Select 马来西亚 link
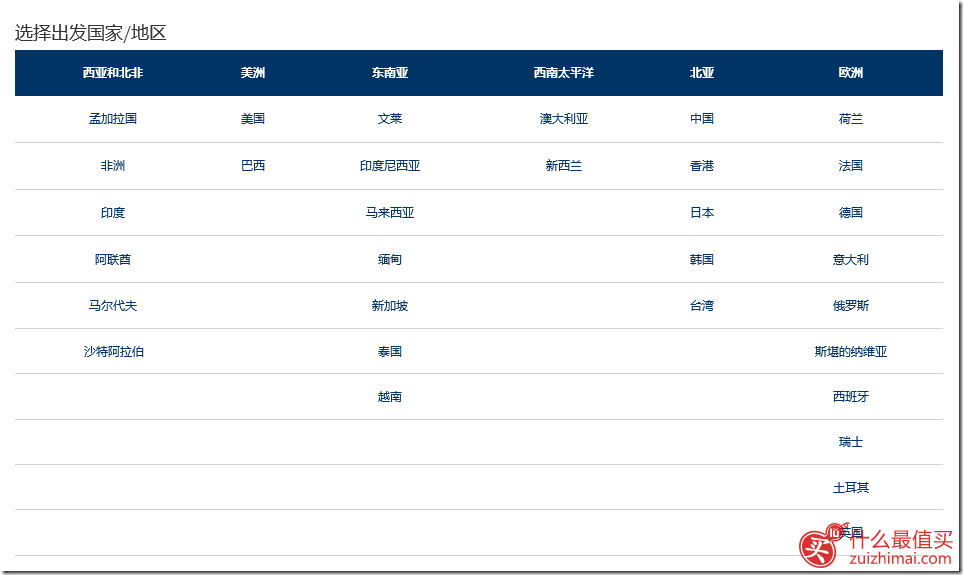Image resolution: width=963 pixels, height=575 pixels. [x=390, y=213]
